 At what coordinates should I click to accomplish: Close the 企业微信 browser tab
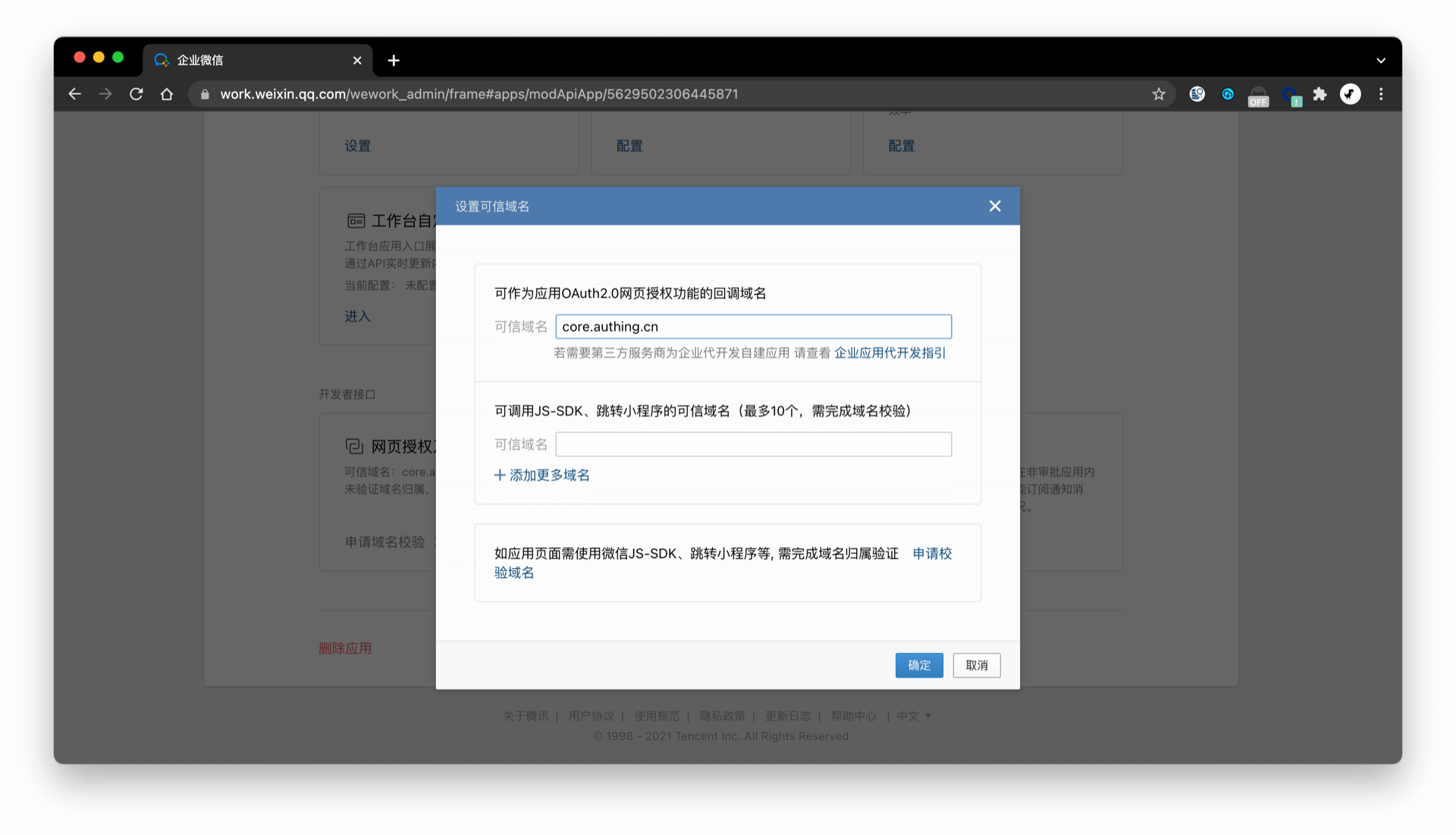tap(357, 61)
